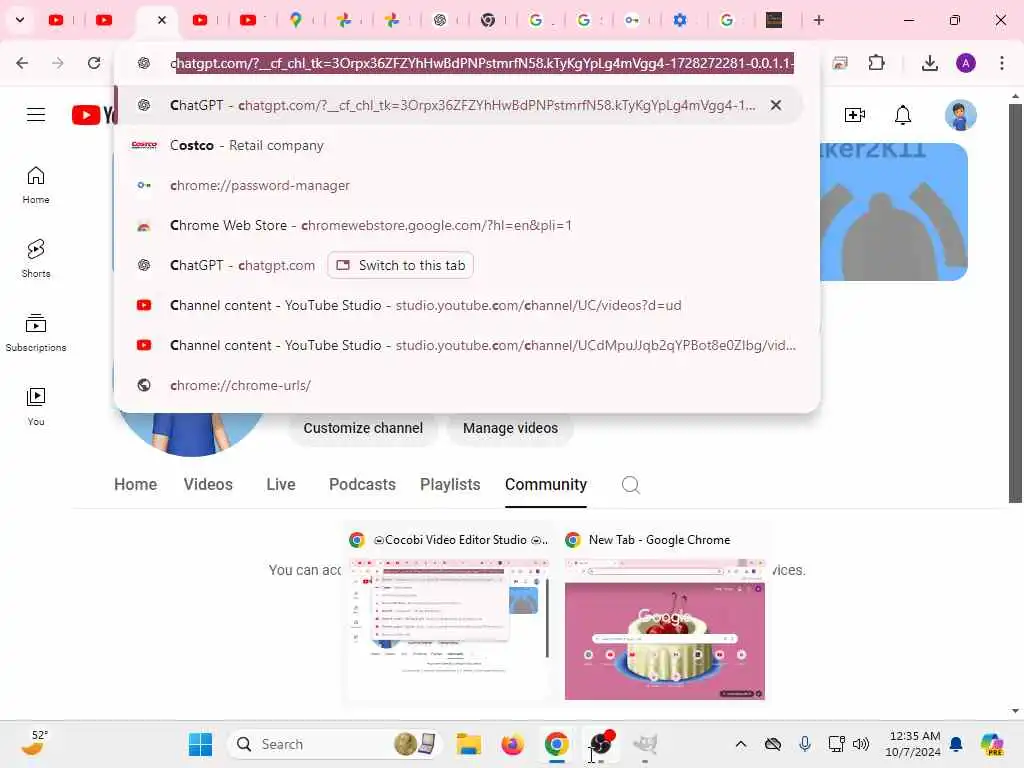The width and height of the screenshot is (1024, 768).
Task: Switch to the Google Maps tab
Action: click(296, 20)
